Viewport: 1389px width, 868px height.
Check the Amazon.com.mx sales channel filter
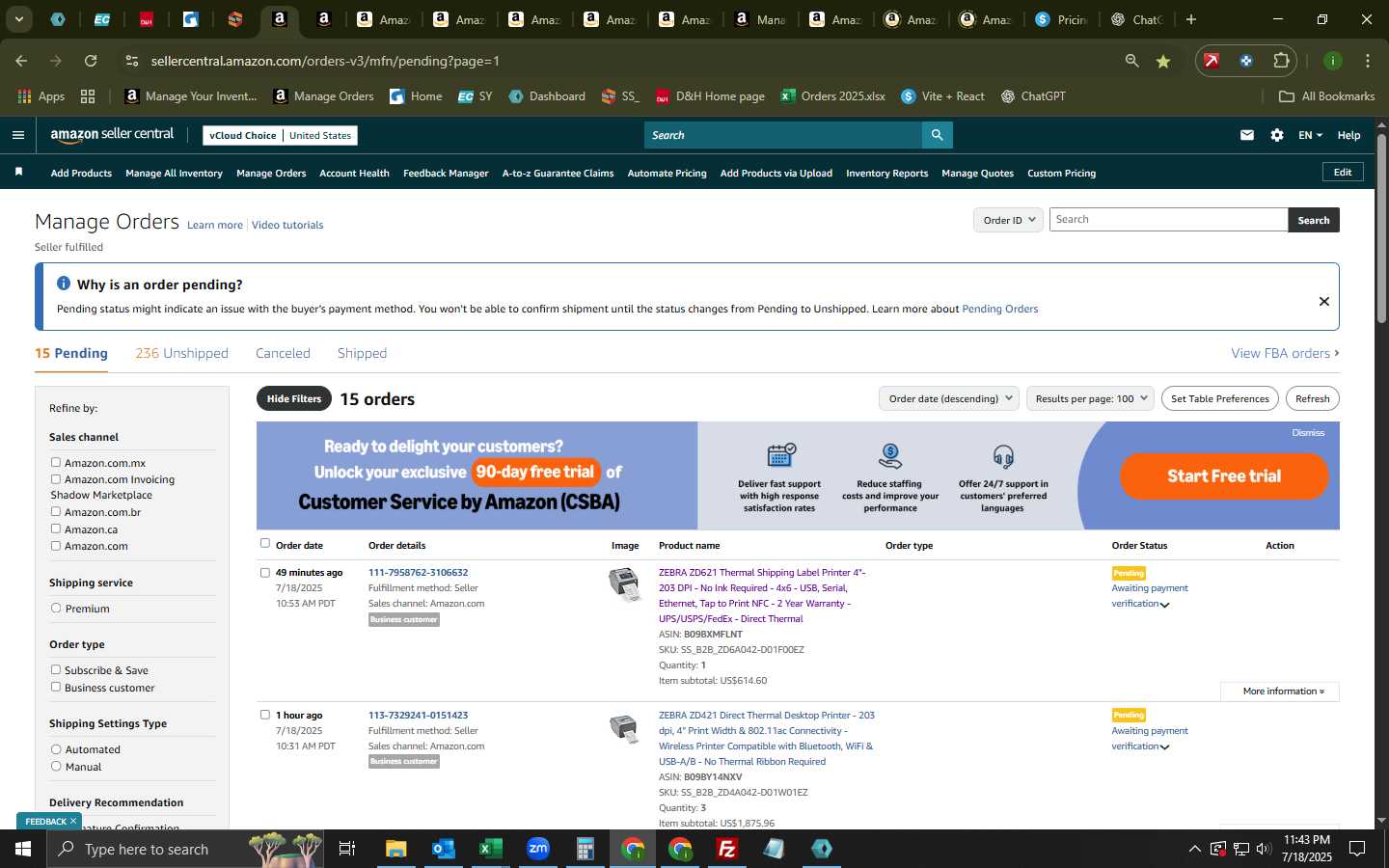pyautogui.click(x=56, y=462)
